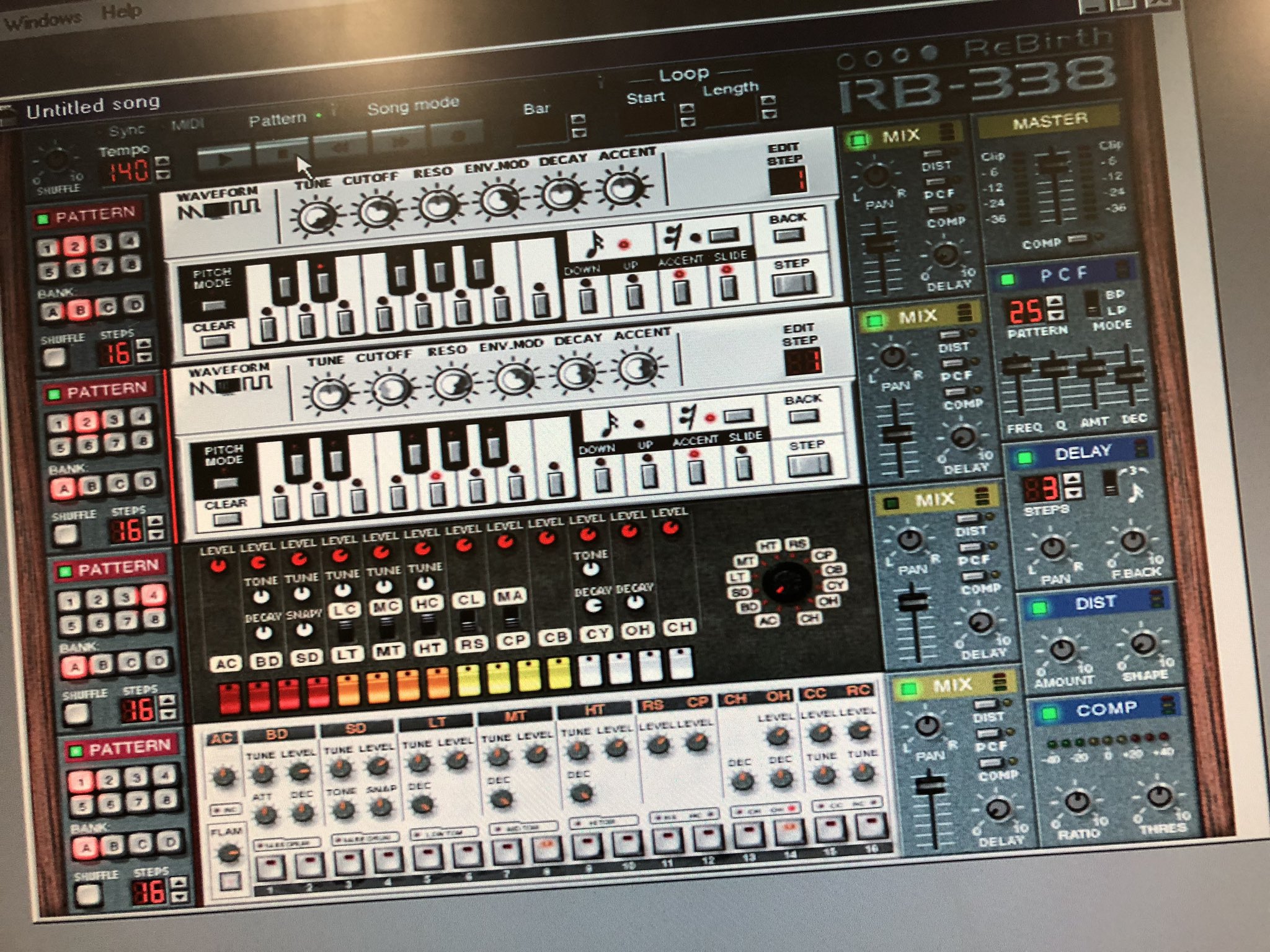Click the Untitled song title

pos(93,106)
